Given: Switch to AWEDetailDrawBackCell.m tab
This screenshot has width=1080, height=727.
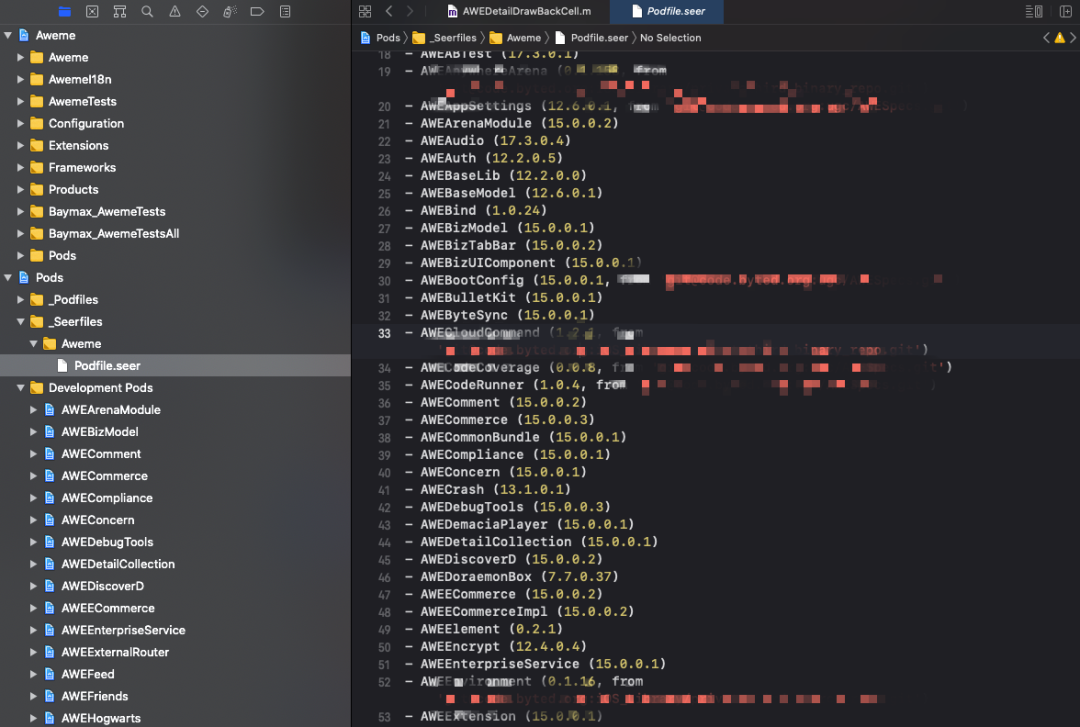Looking at the screenshot, I should coord(519,11).
